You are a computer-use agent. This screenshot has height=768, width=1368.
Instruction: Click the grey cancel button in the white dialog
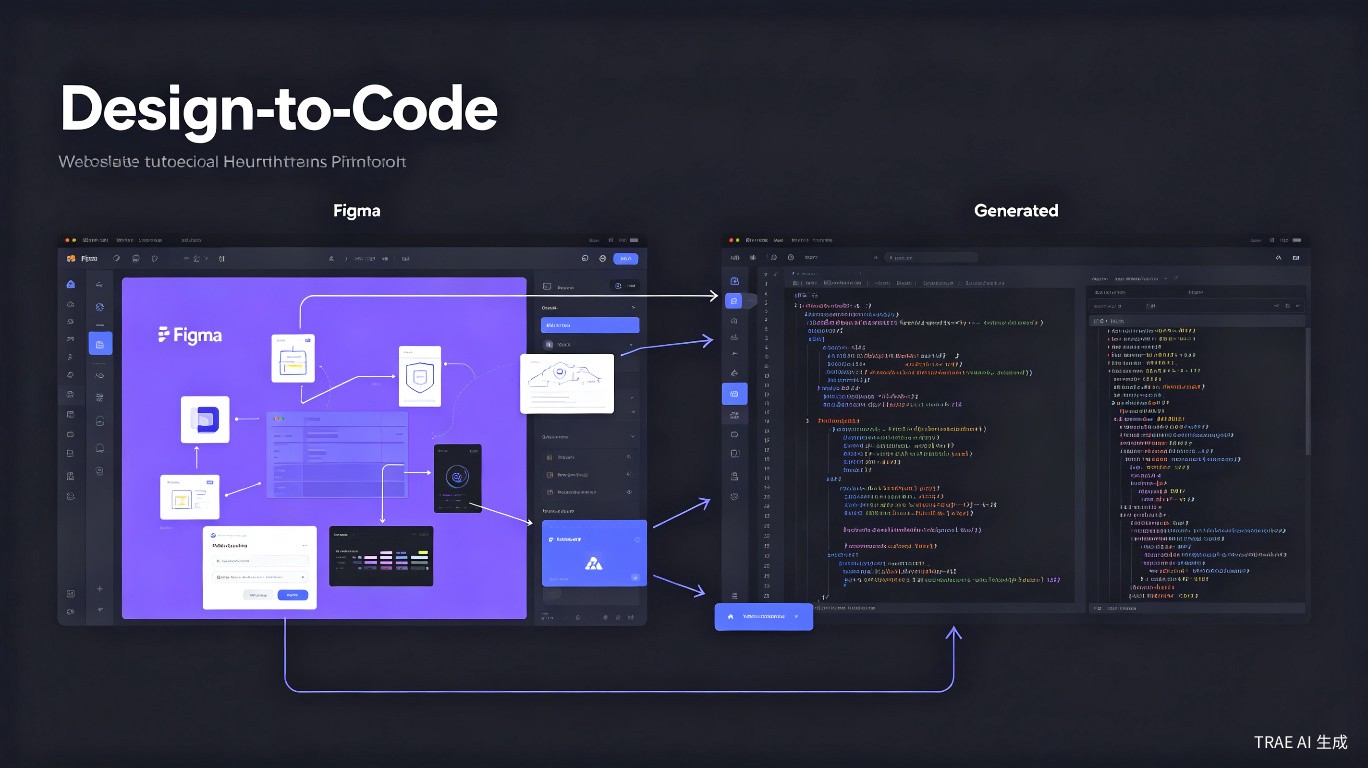pos(258,594)
